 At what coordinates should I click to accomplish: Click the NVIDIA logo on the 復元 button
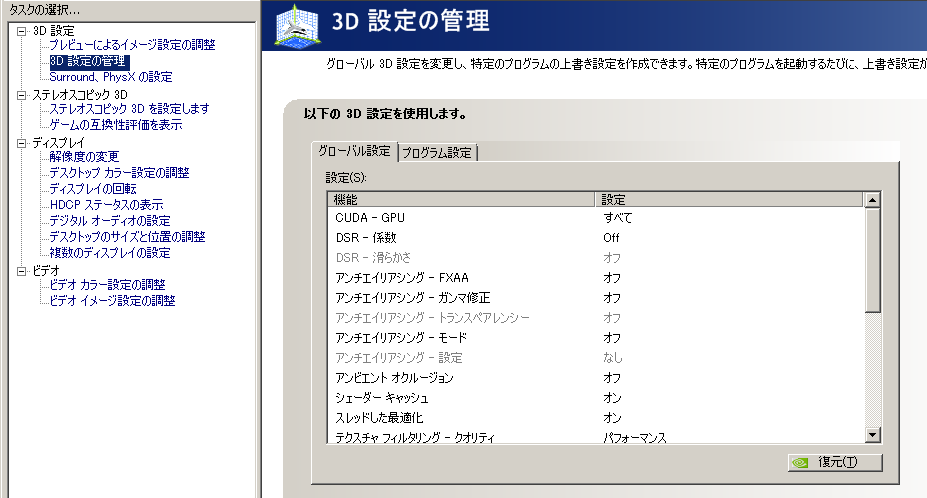pyautogui.click(x=800, y=463)
